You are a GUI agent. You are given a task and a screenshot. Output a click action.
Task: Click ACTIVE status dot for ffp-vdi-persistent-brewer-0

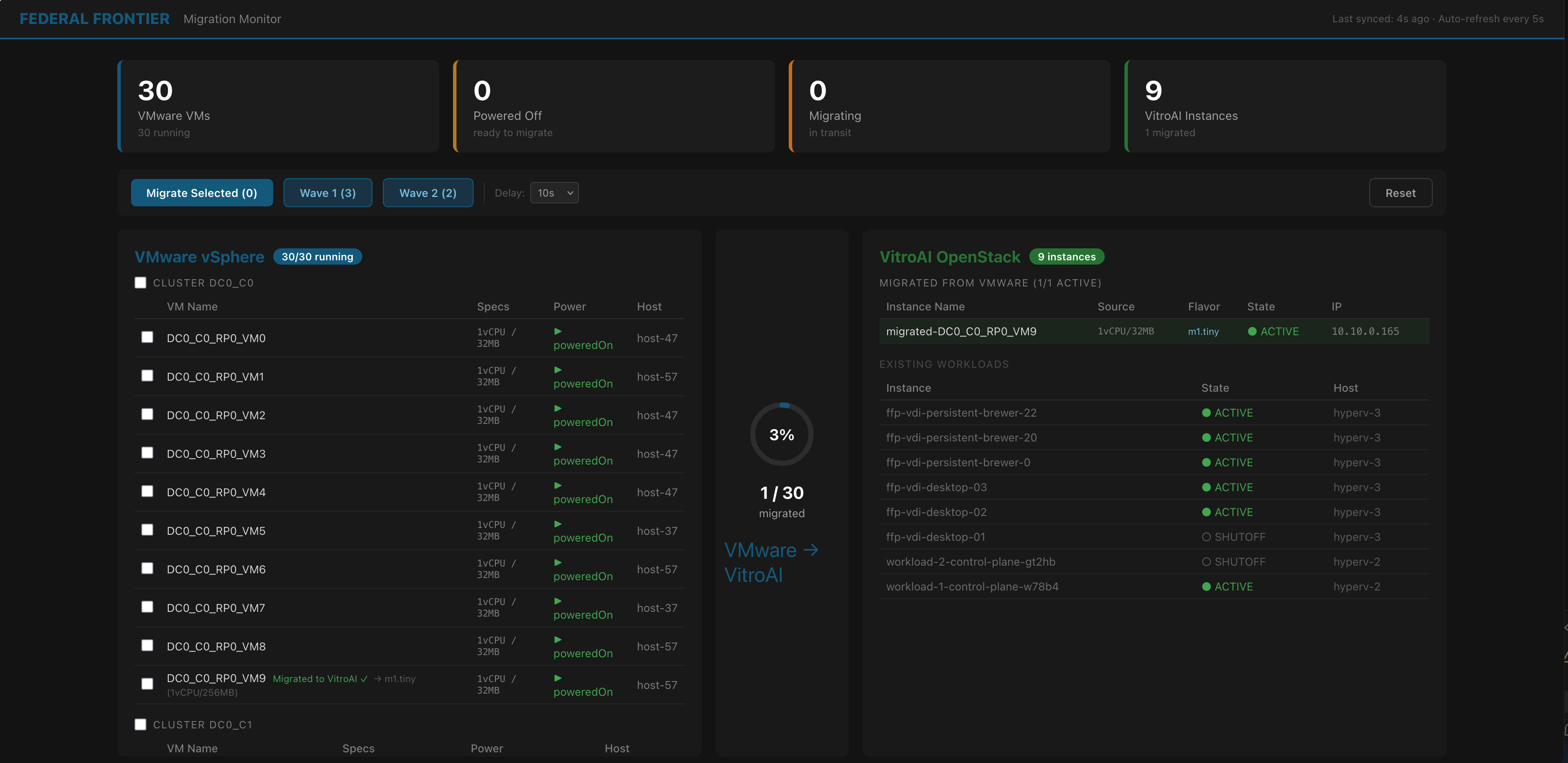point(1207,462)
